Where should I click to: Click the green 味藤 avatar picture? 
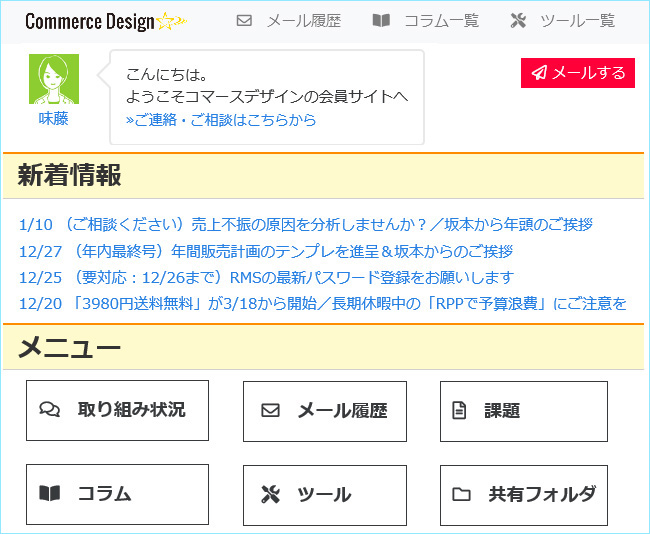[54, 79]
